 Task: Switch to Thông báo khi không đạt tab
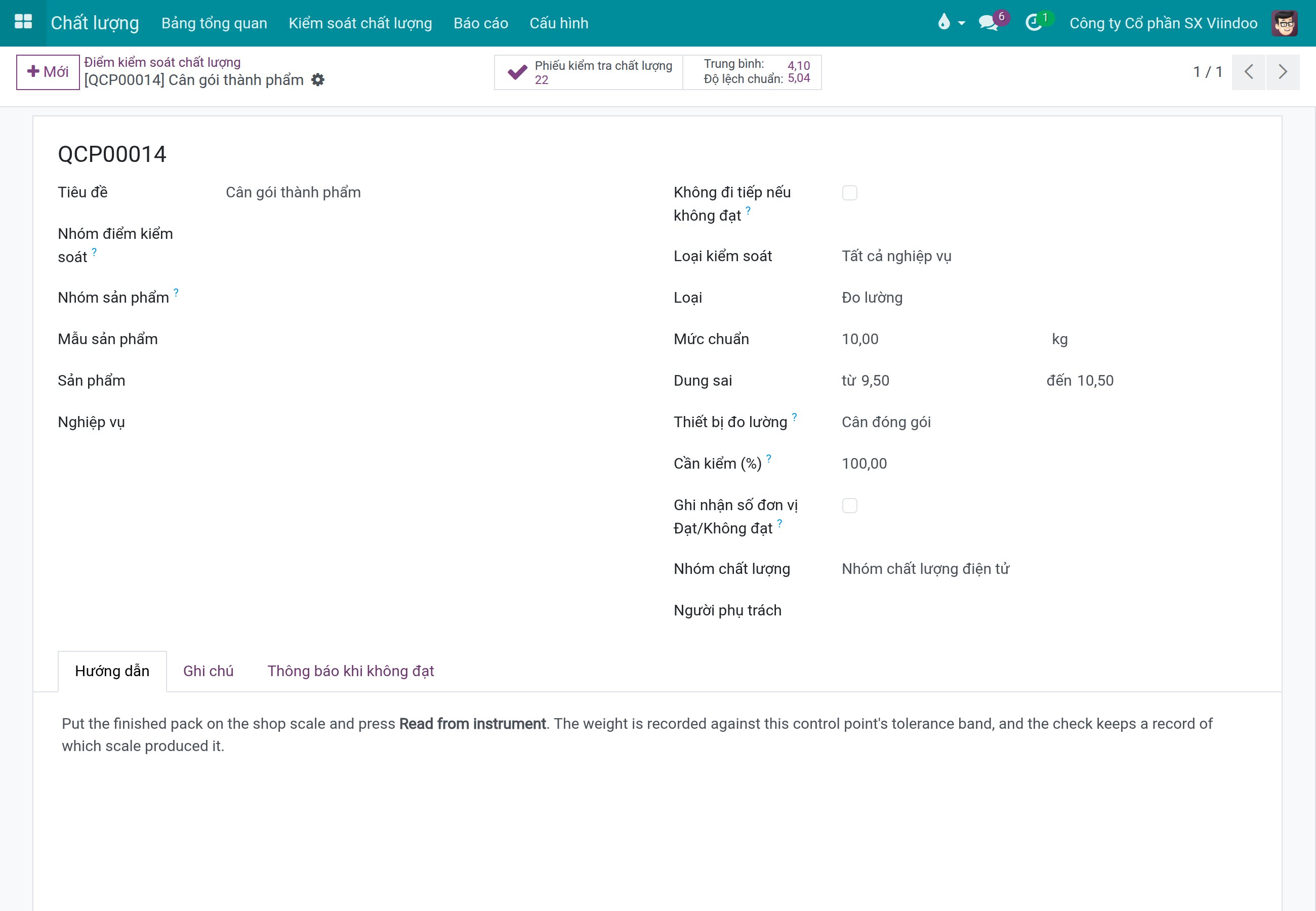click(350, 671)
